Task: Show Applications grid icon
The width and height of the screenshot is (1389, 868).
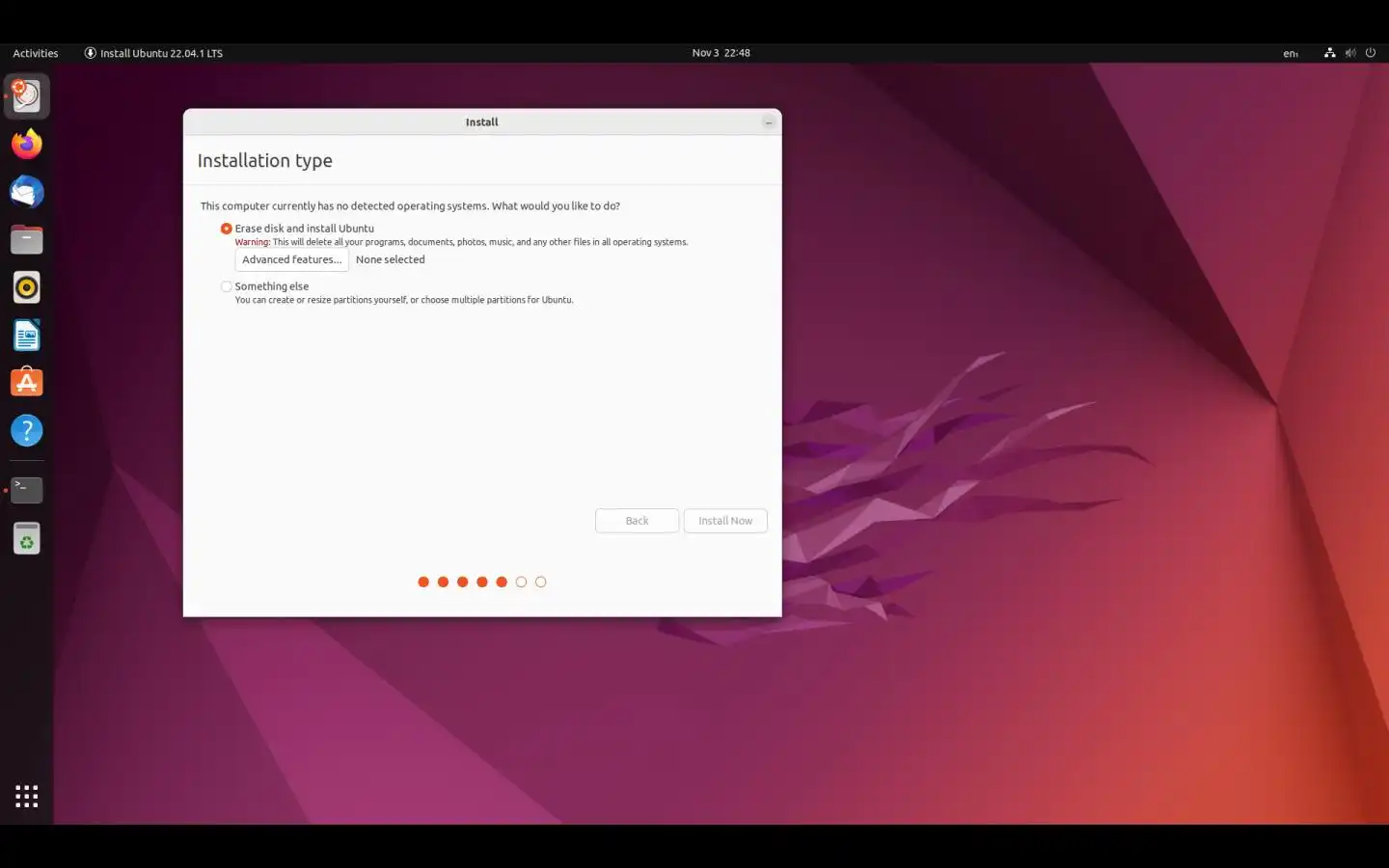Action: coord(26,796)
